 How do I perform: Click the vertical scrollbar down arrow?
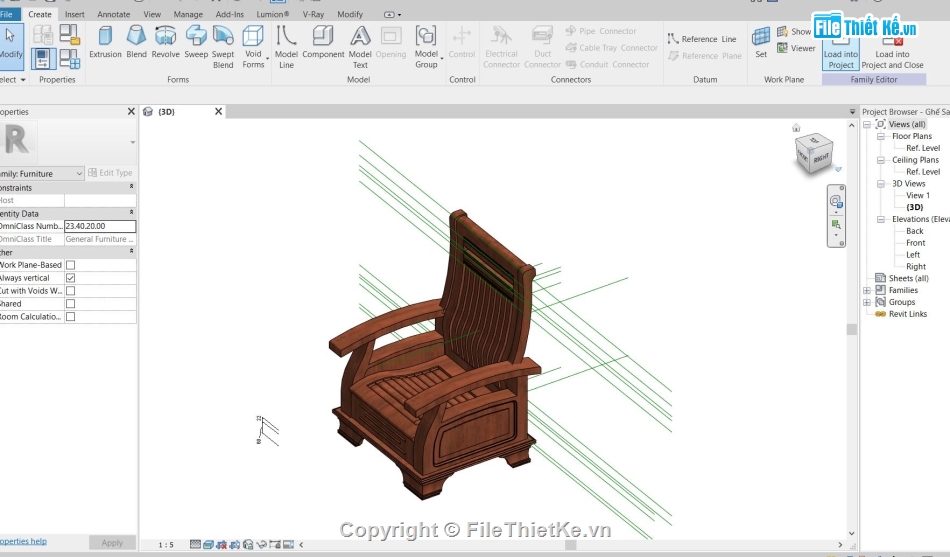[852, 533]
